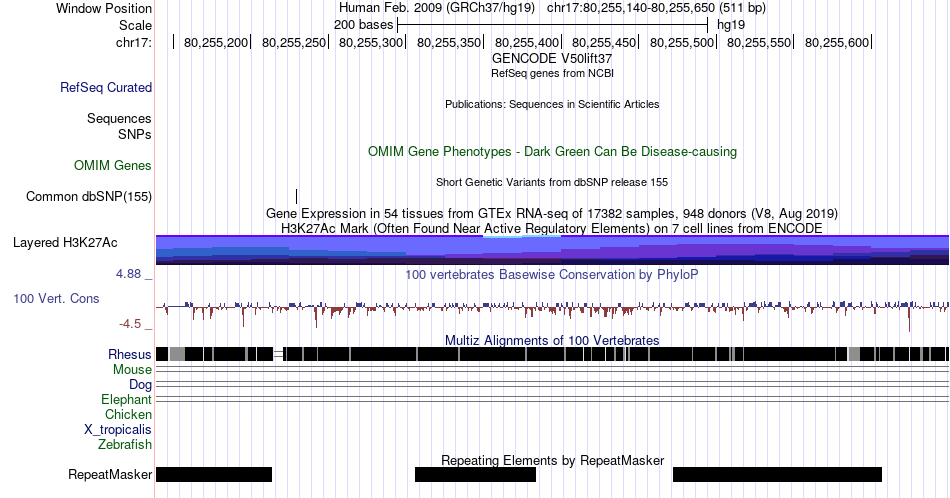Click Multiz Alignments of 100 Vertebrates title
Image resolution: width=950 pixels, height=498 pixels.
(552, 340)
